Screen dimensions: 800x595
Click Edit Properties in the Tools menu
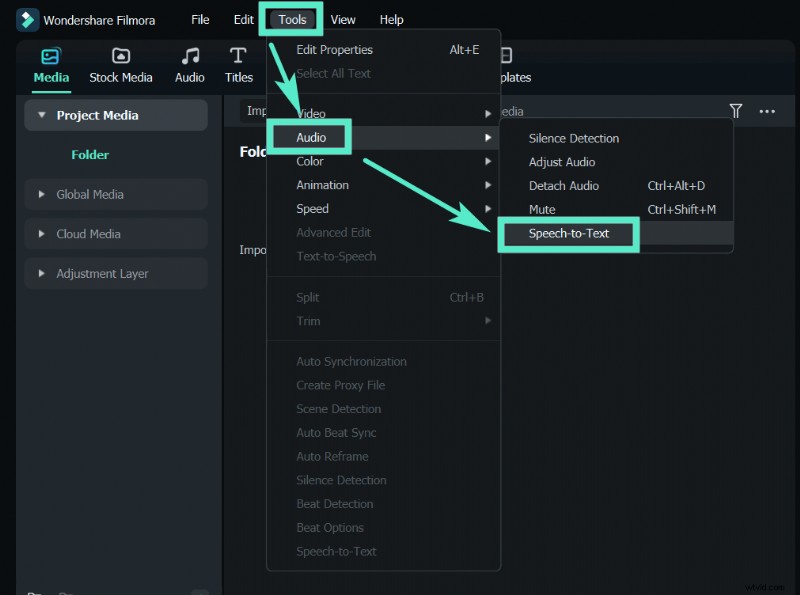click(x=335, y=49)
